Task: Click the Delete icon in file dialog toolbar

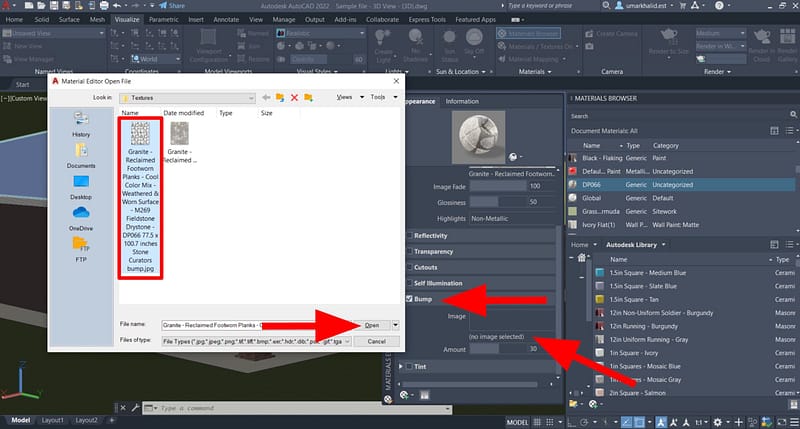Action: click(294, 97)
